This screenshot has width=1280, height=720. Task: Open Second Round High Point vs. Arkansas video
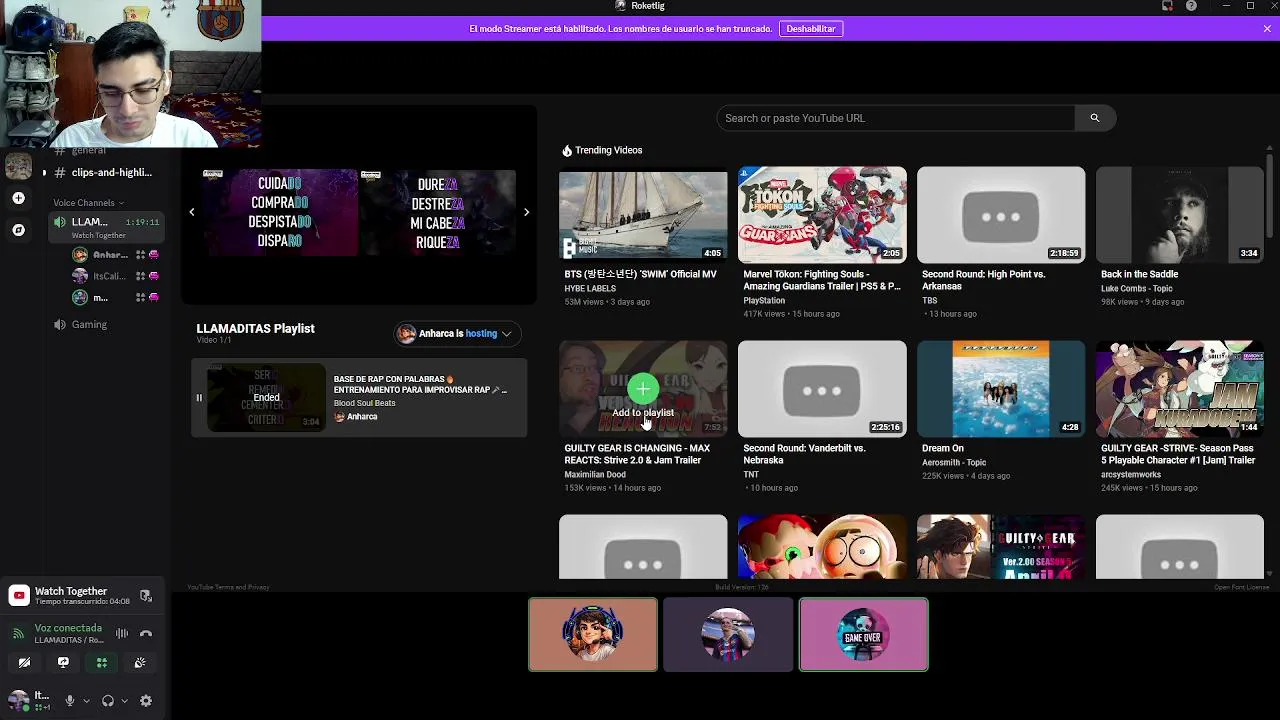point(1001,214)
